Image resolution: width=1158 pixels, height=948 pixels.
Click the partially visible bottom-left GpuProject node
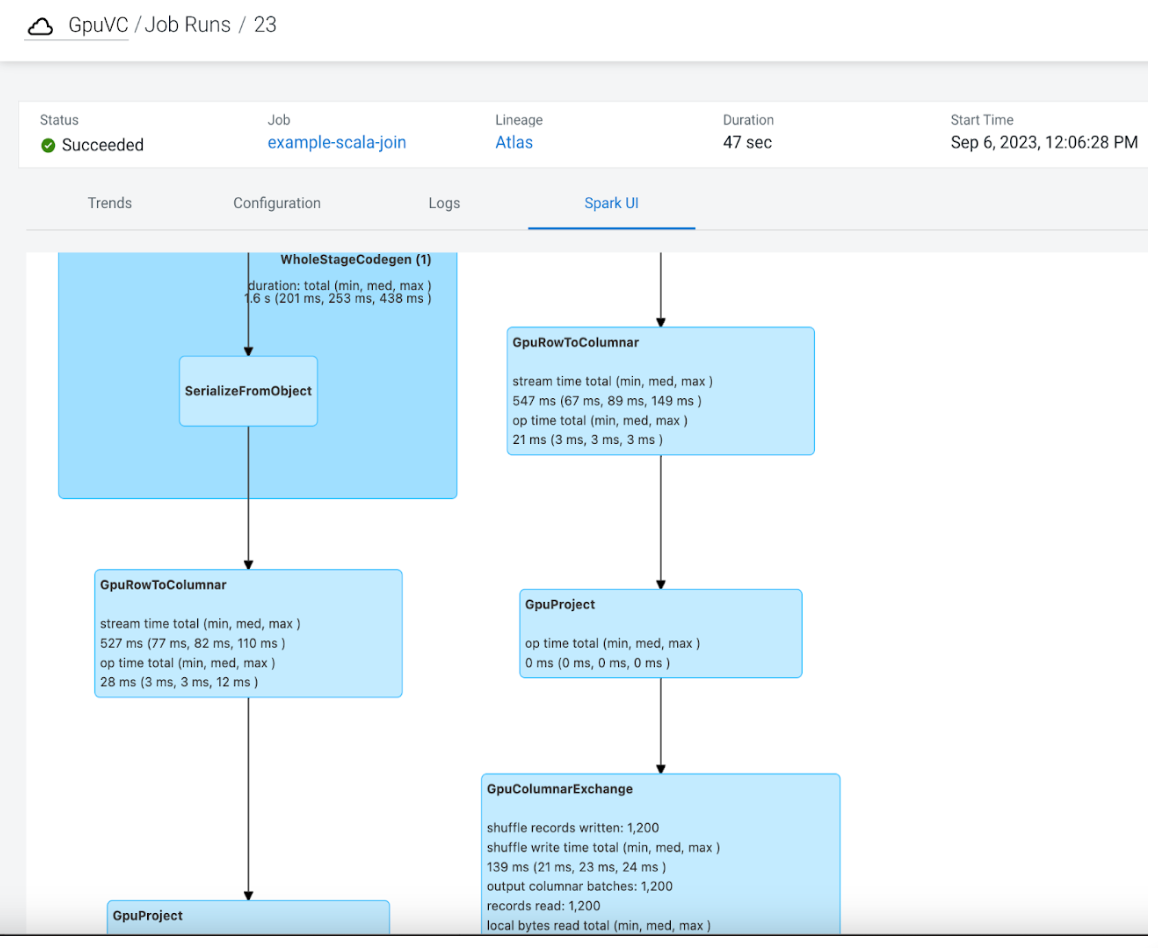pos(248,917)
